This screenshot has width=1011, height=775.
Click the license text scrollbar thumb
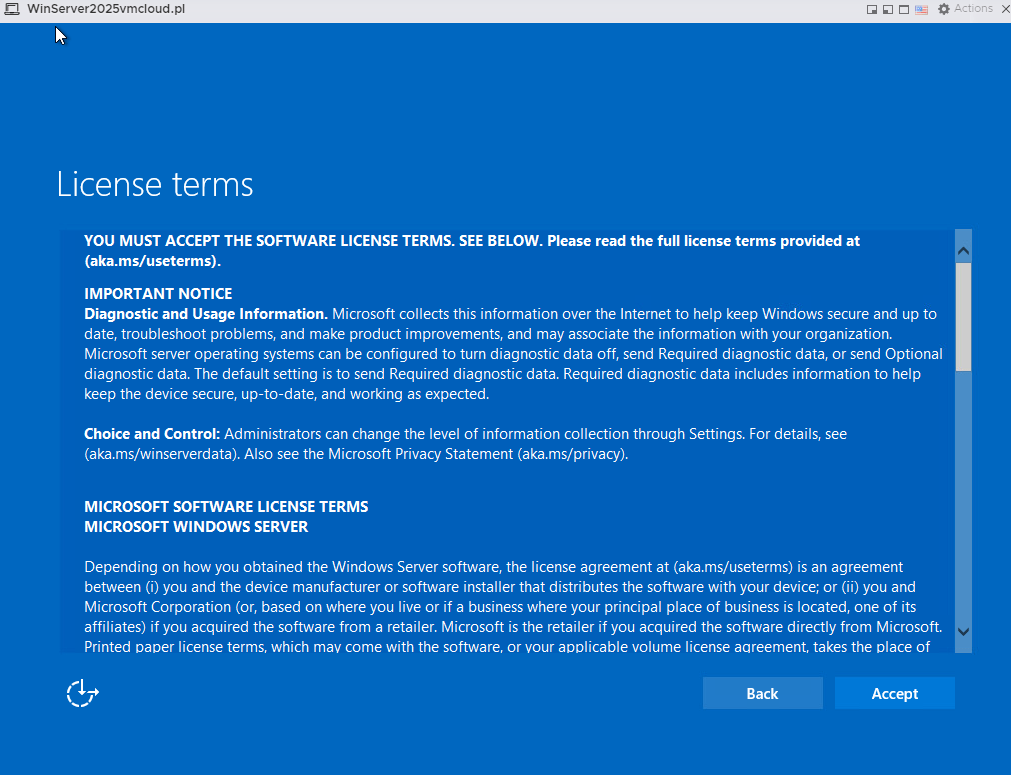(x=963, y=316)
